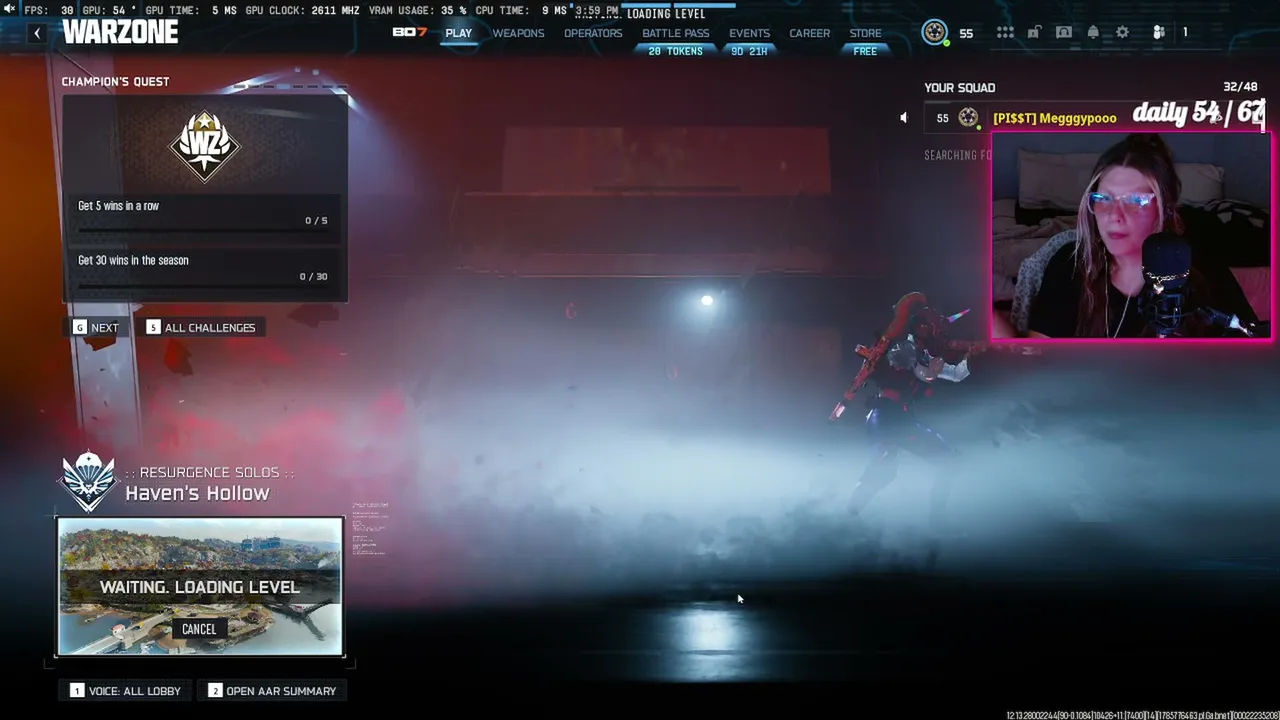Click the streamer webcam overlay

point(1132,236)
